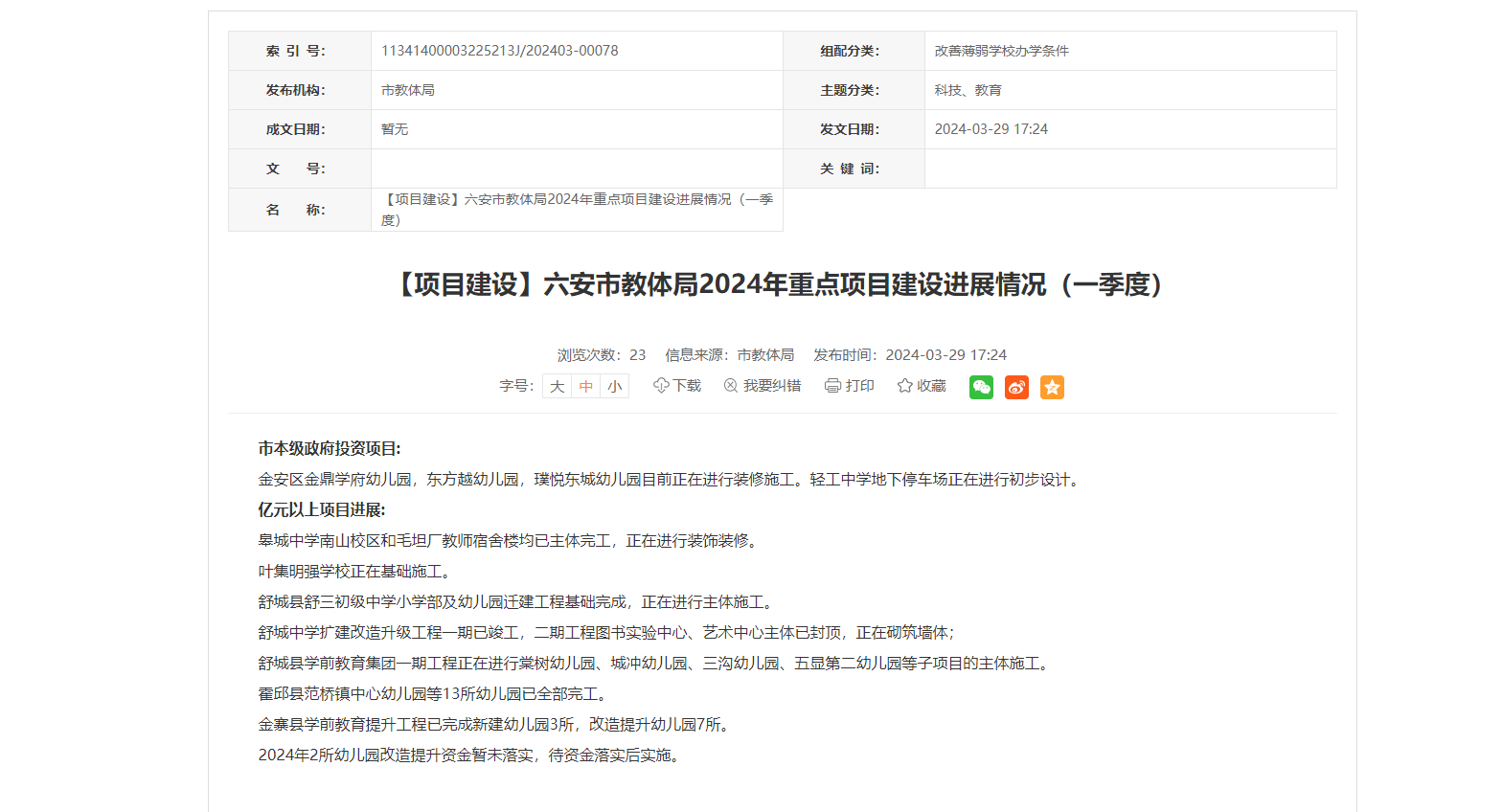Click the 科技、教育 subject value
1503x812 pixels.
(968, 90)
